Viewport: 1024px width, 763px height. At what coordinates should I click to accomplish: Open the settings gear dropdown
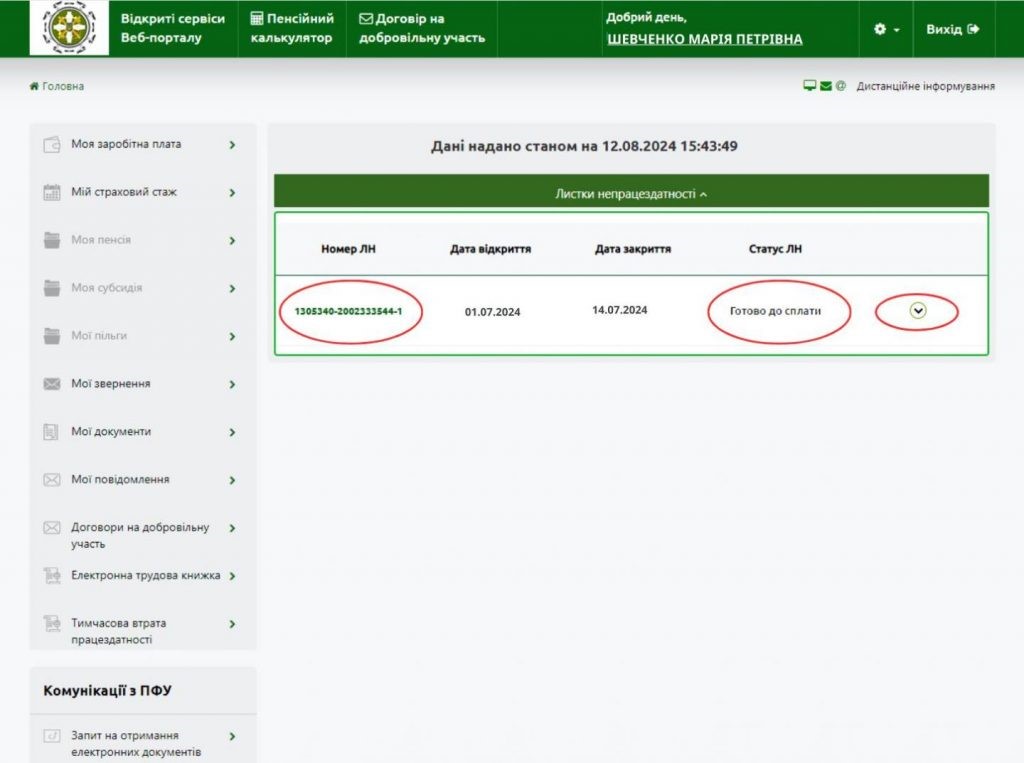click(x=886, y=29)
